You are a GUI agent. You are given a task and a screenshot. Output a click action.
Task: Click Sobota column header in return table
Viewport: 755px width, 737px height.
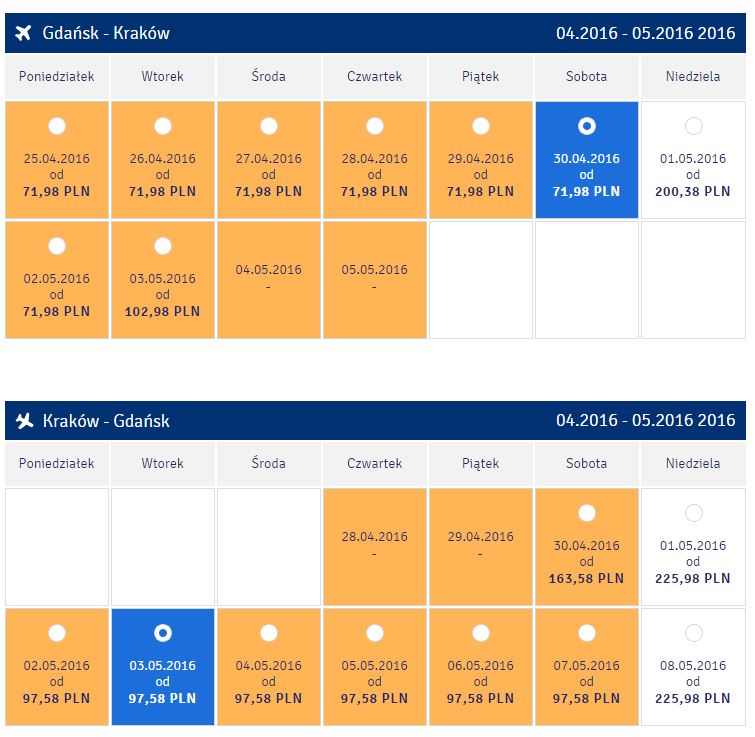coord(586,464)
